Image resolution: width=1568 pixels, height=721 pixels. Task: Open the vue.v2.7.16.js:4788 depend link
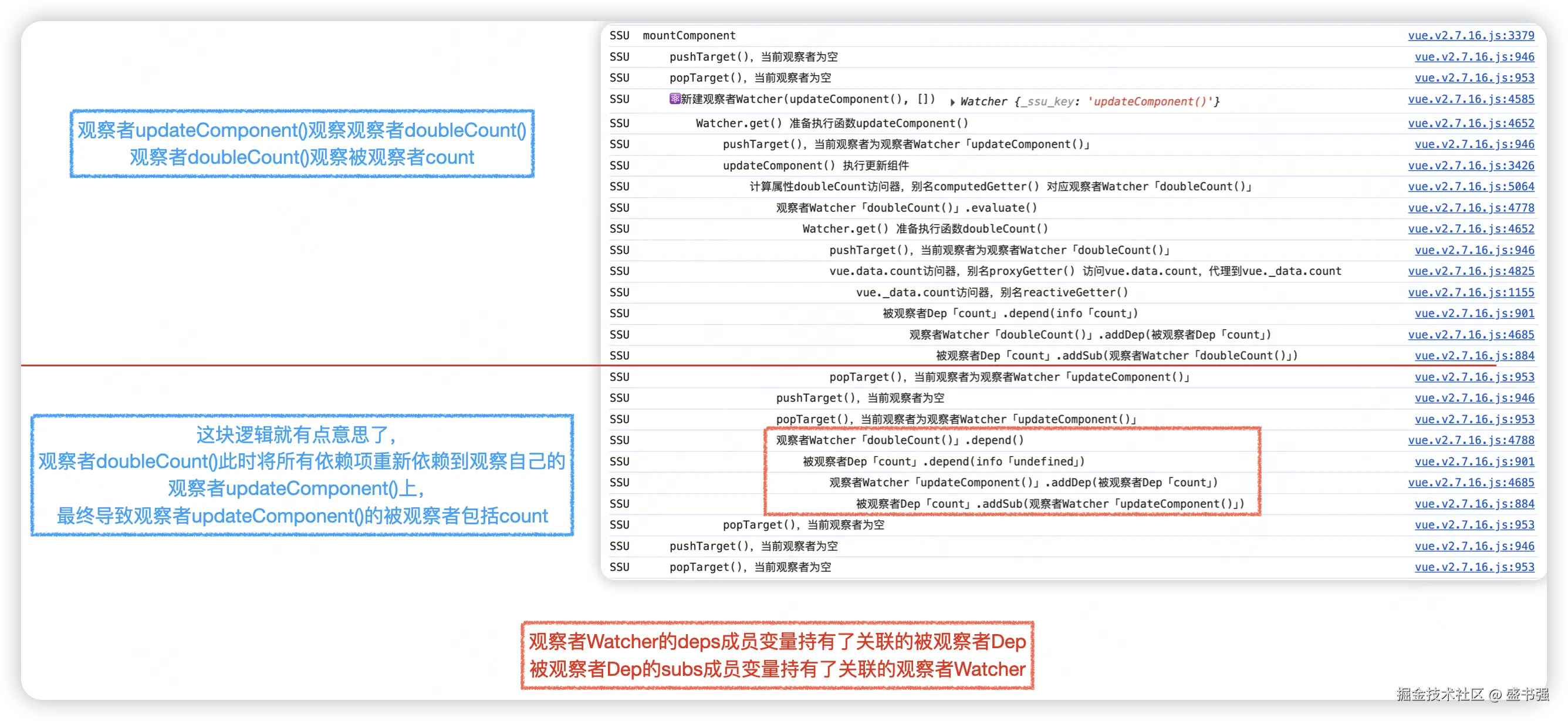pos(1471,440)
